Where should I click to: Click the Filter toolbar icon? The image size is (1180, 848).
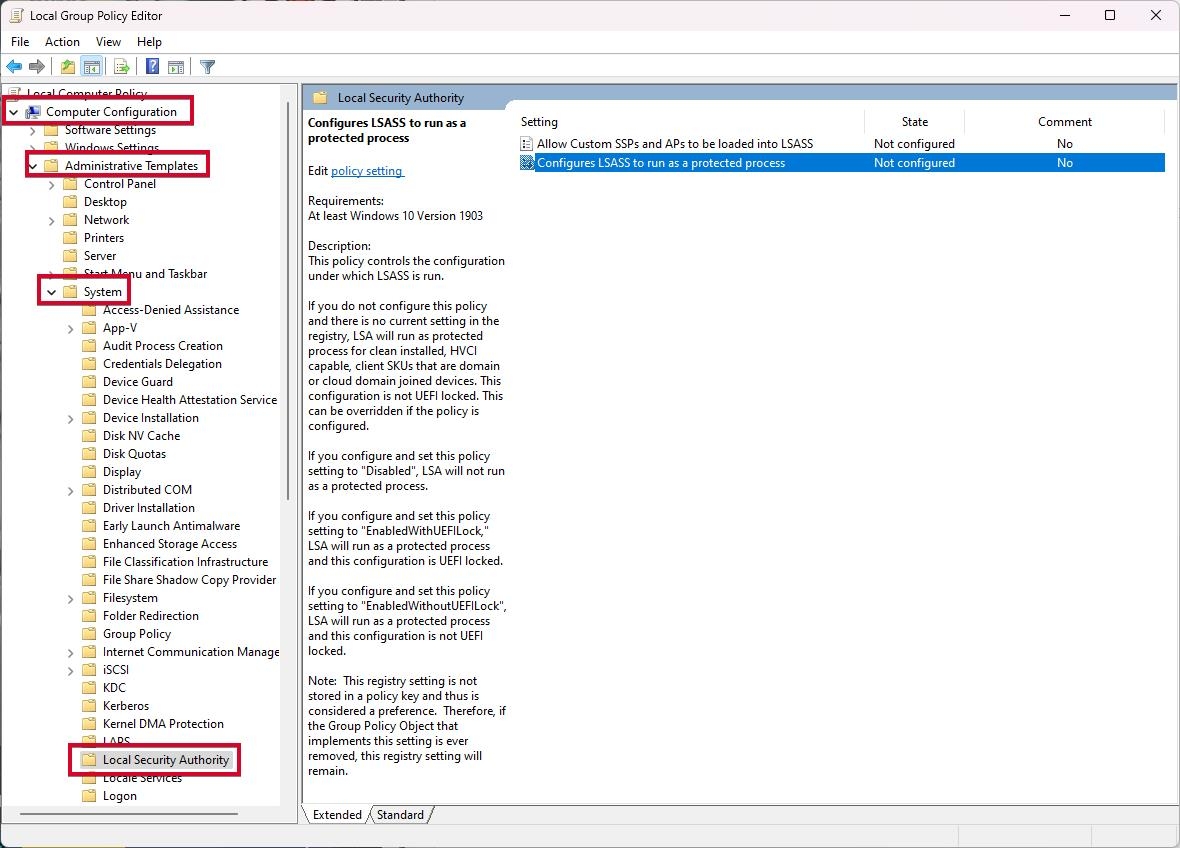[x=207, y=66]
